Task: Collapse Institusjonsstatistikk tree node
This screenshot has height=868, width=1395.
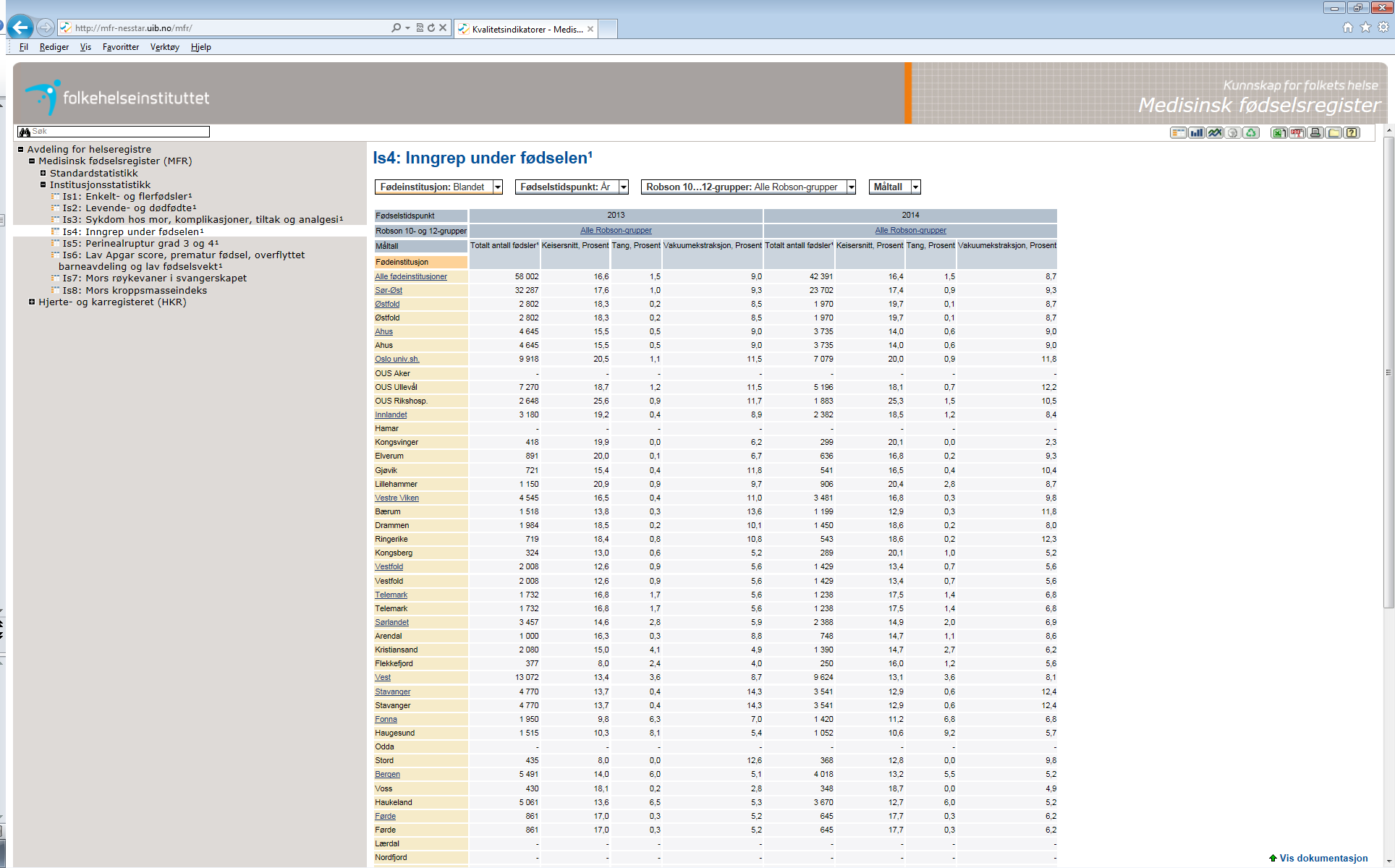Action: (x=43, y=184)
